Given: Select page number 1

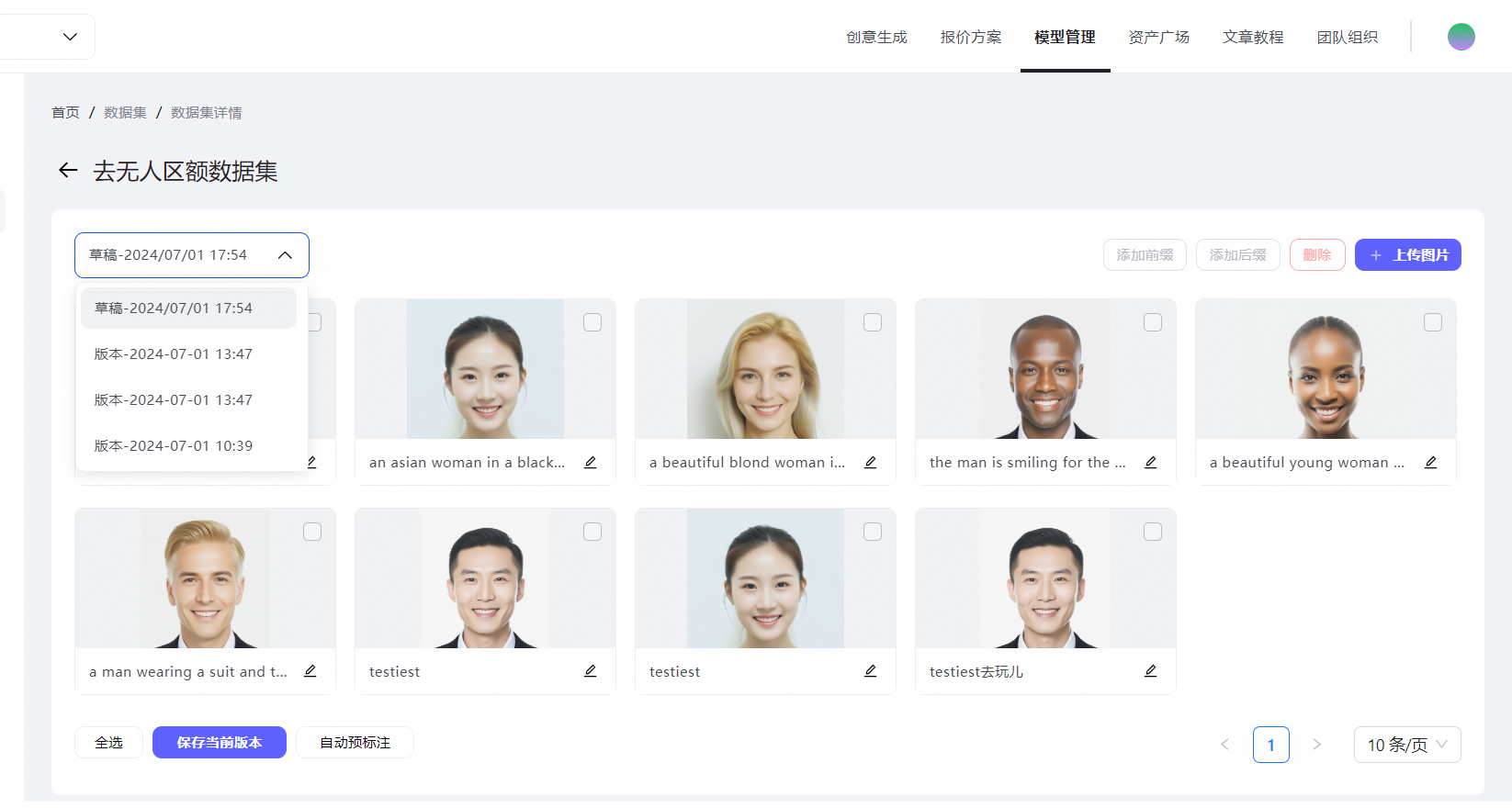Looking at the screenshot, I should [1271, 745].
